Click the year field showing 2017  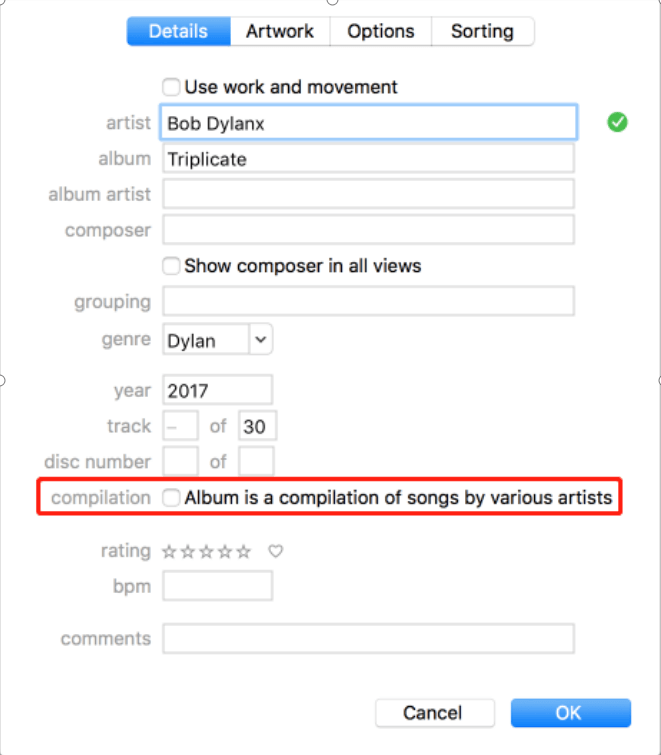[x=217, y=390]
